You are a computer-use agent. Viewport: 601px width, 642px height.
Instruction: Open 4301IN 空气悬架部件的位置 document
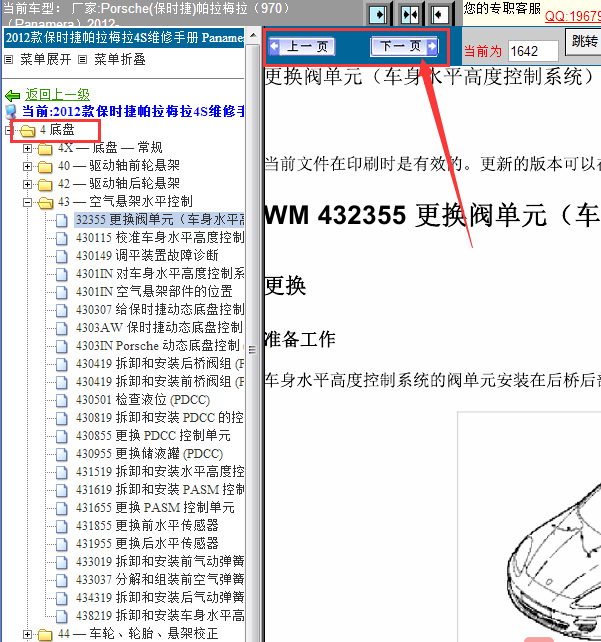[154, 292]
